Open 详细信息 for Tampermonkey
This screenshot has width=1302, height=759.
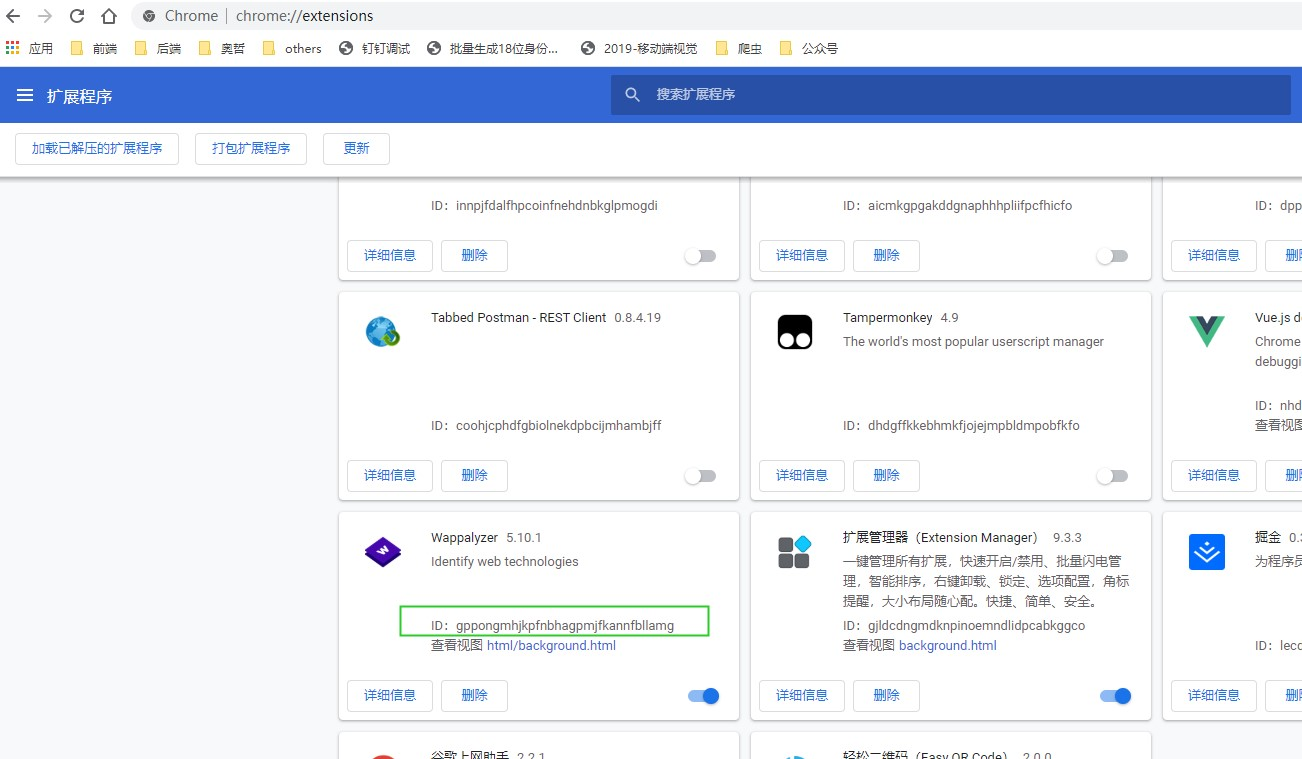point(802,475)
